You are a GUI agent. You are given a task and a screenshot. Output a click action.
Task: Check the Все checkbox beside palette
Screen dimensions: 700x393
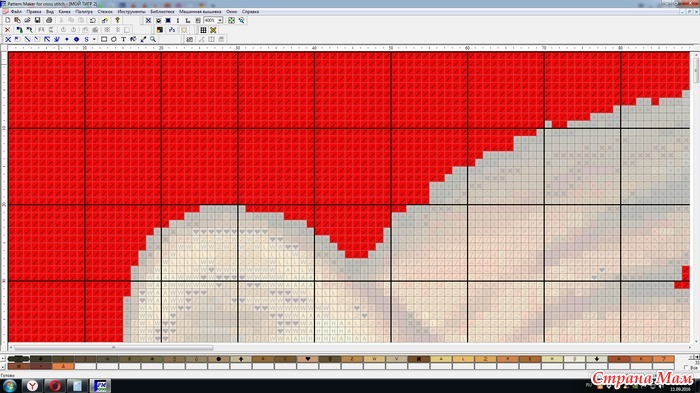[686, 367]
